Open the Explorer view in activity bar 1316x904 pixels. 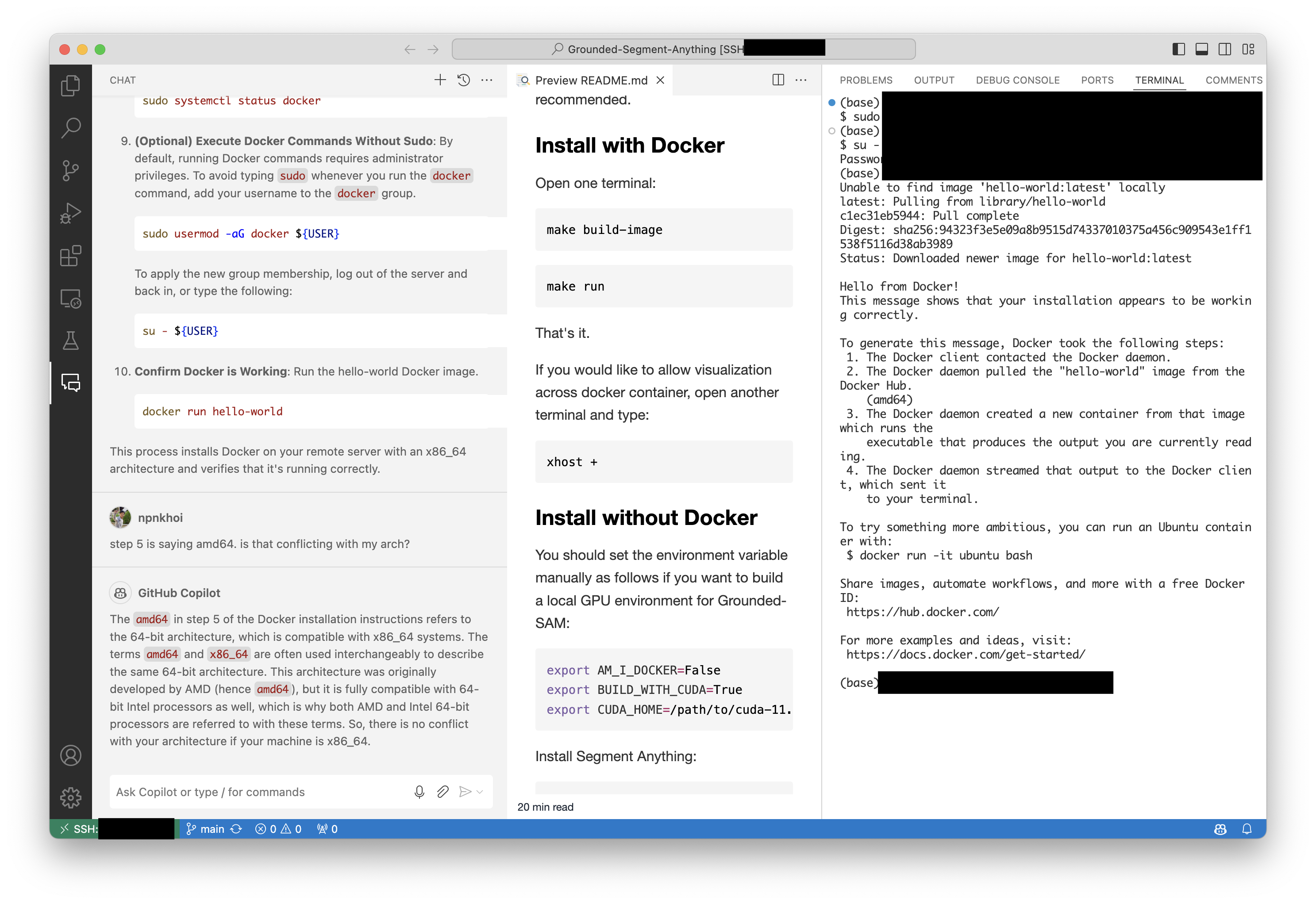(70, 85)
